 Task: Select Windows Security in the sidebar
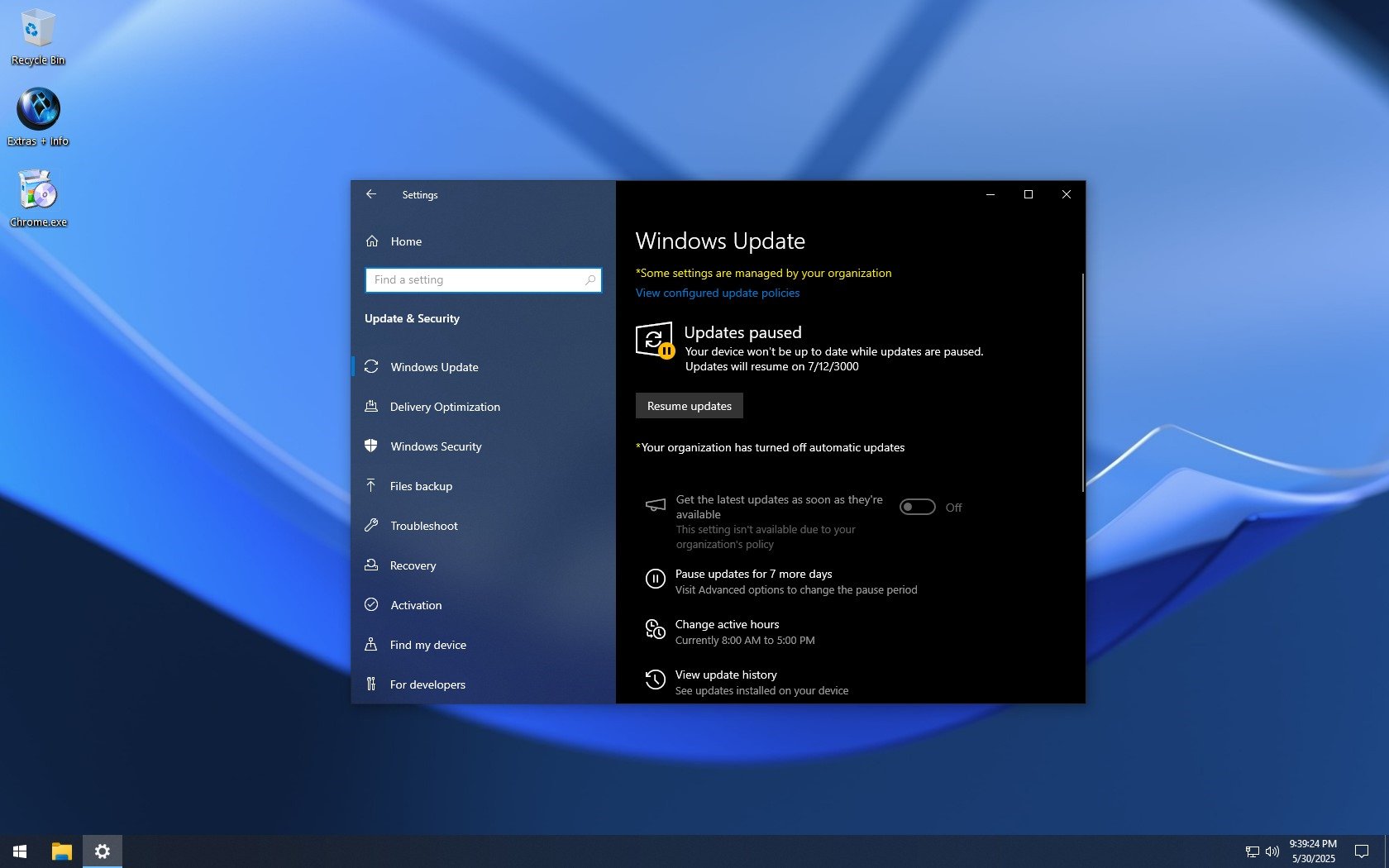point(435,446)
